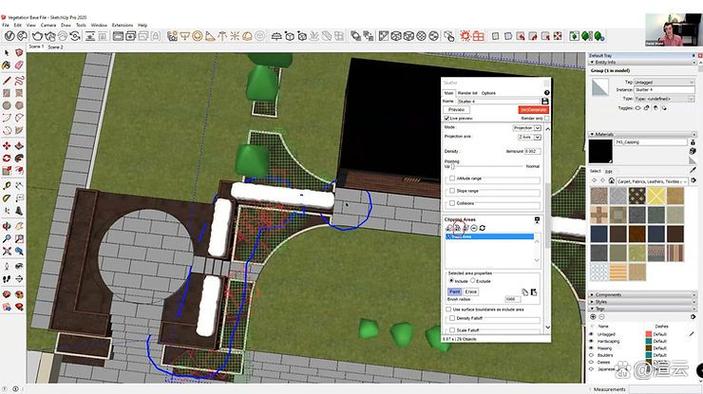Toggle visibility of the Hardscaping tag

pos(591,341)
